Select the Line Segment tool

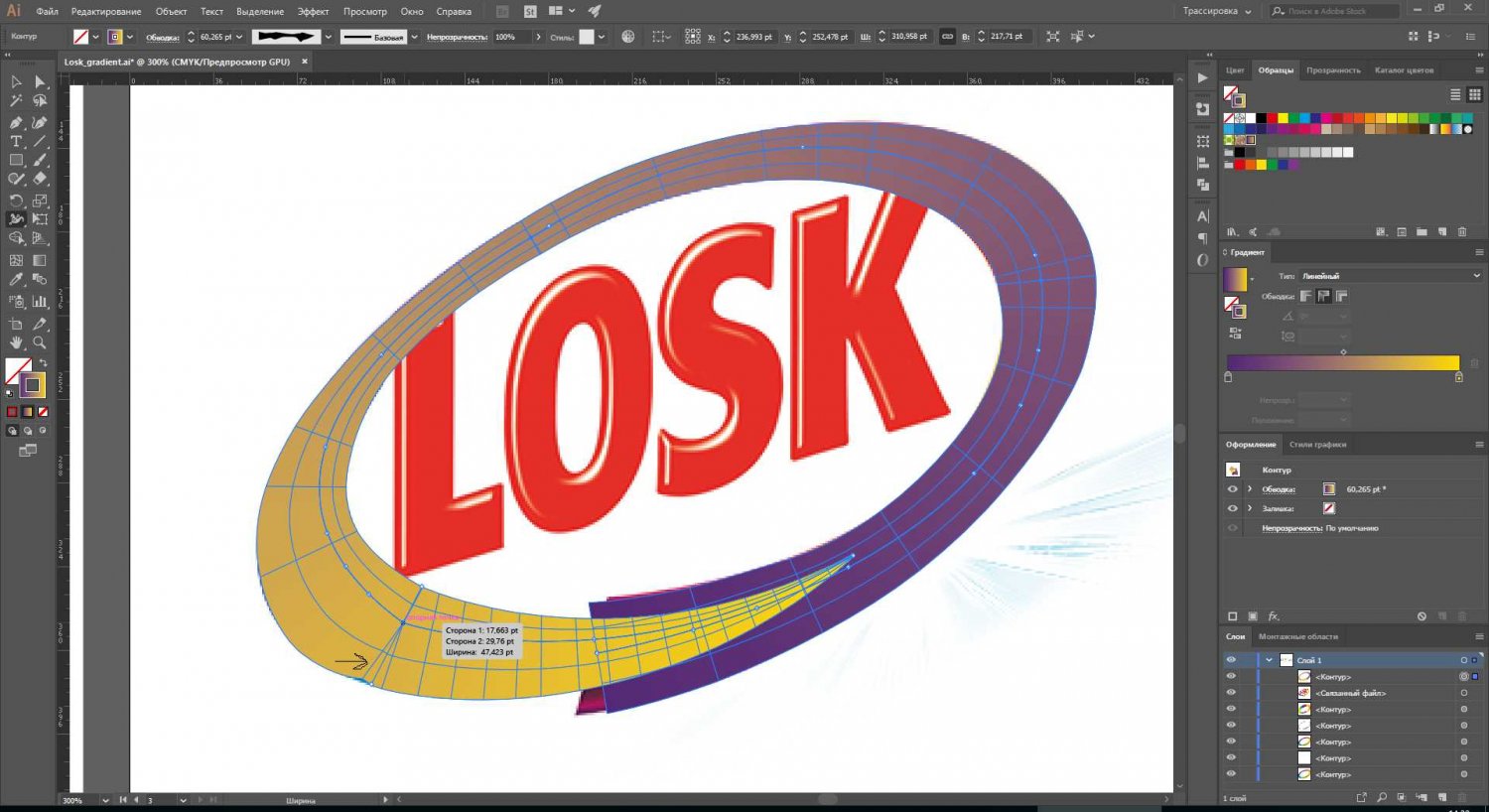coord(40,142)
